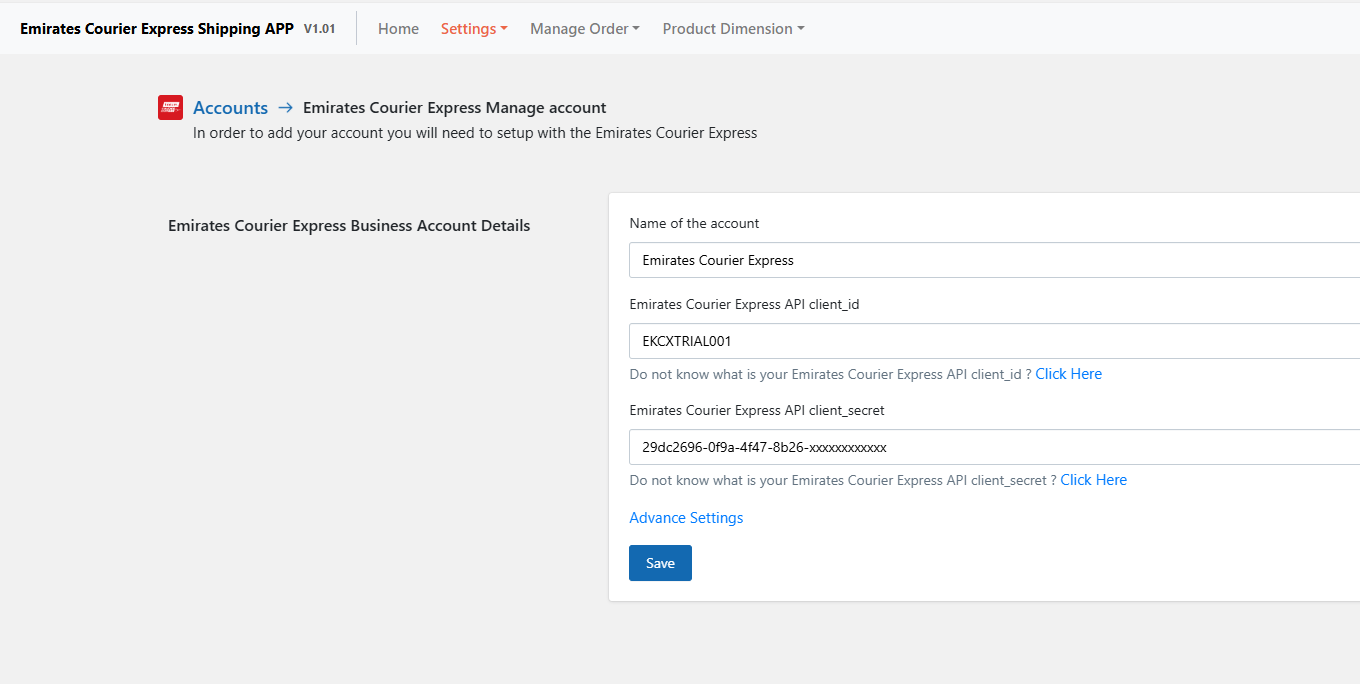Image resolution: width=1360 pixels, height=684 pixels.
Task: Click the 'Emirates Courier Express API client_id' label
Action: click(x=744, y=305)
